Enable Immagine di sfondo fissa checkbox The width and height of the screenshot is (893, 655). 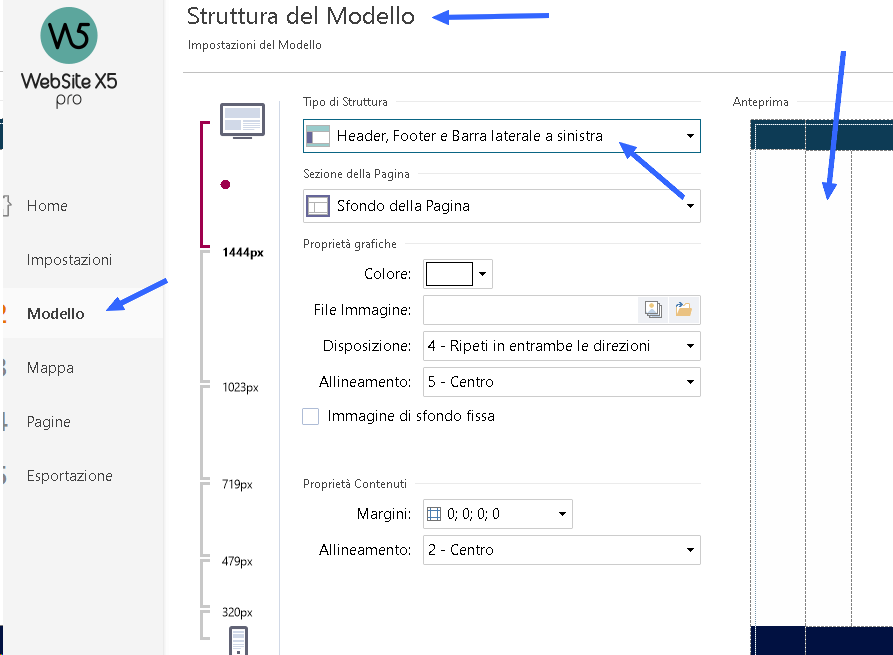pos(310,416)
